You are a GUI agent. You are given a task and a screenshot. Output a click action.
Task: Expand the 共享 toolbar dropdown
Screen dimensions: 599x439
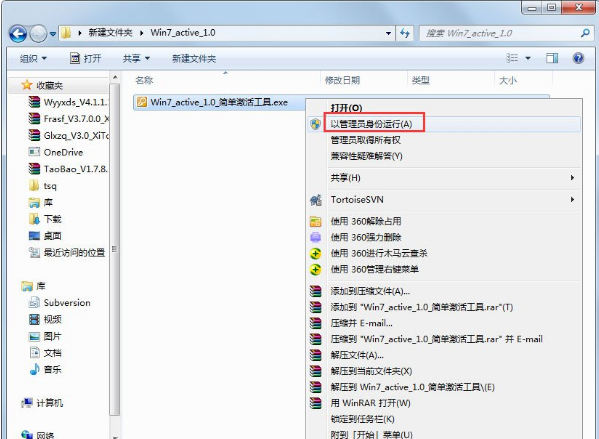click(x=136, y=58)
